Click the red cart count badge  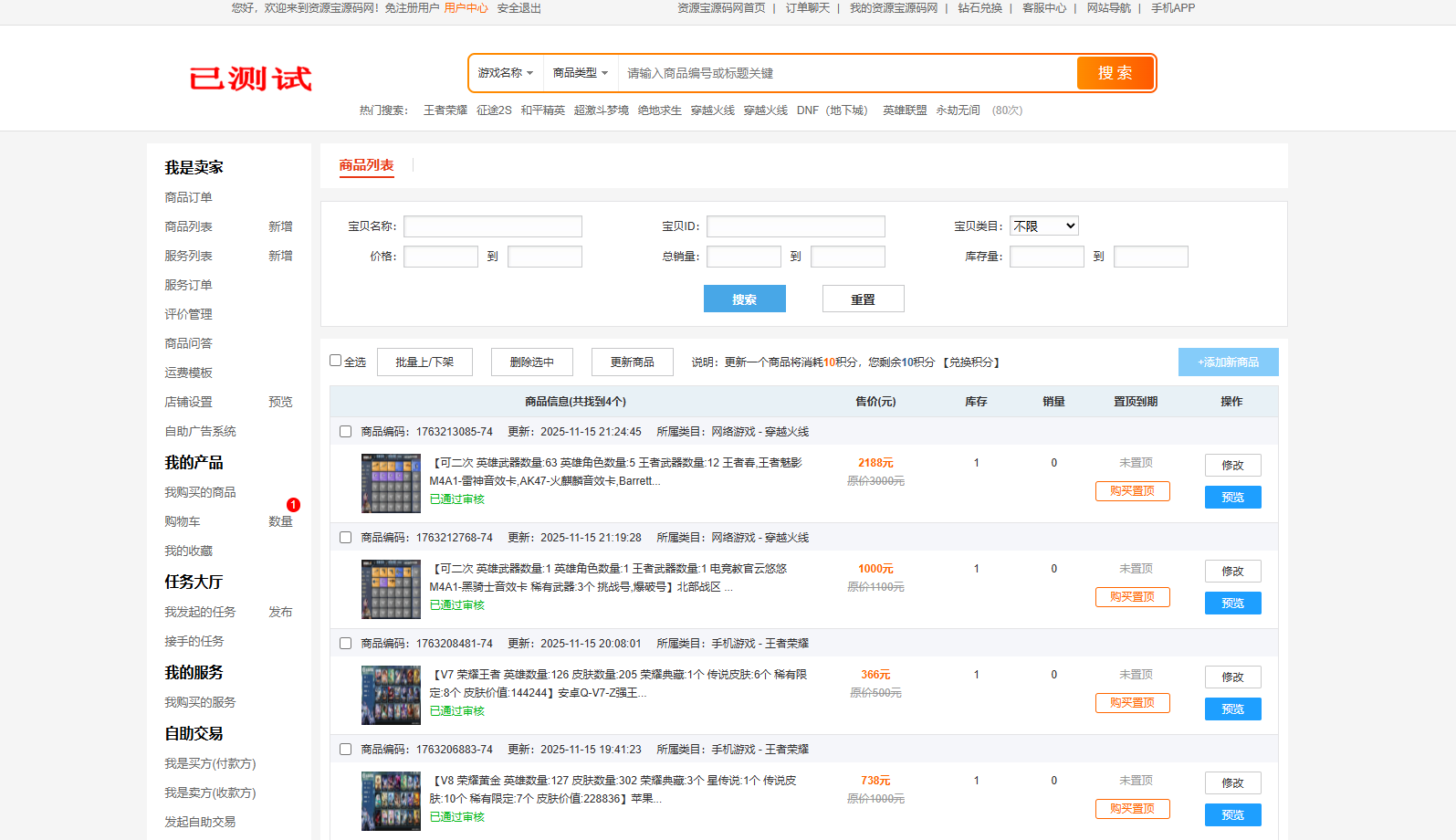(293, 505)
